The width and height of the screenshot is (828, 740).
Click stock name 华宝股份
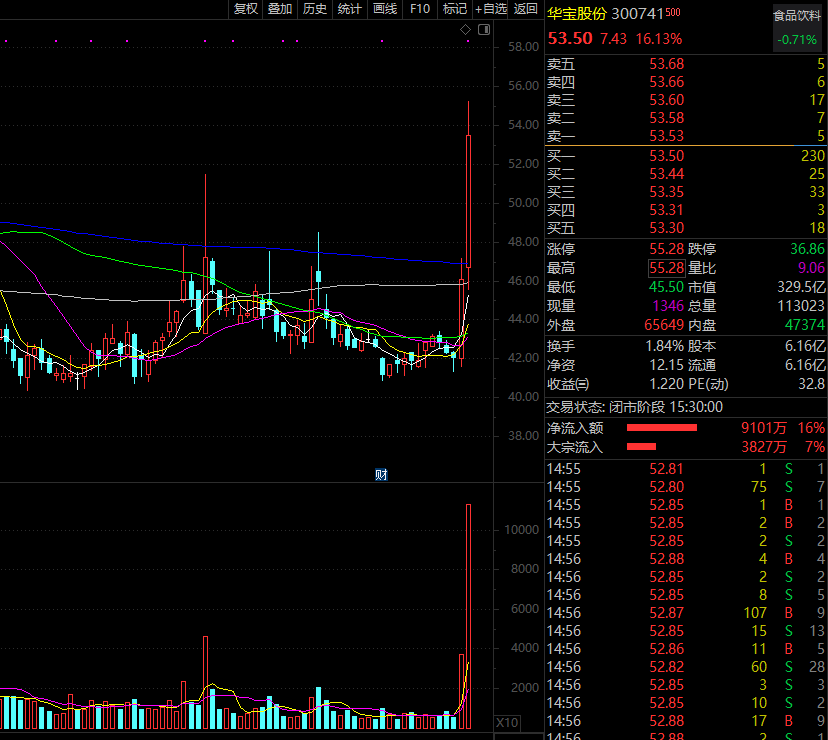[577, 13]
